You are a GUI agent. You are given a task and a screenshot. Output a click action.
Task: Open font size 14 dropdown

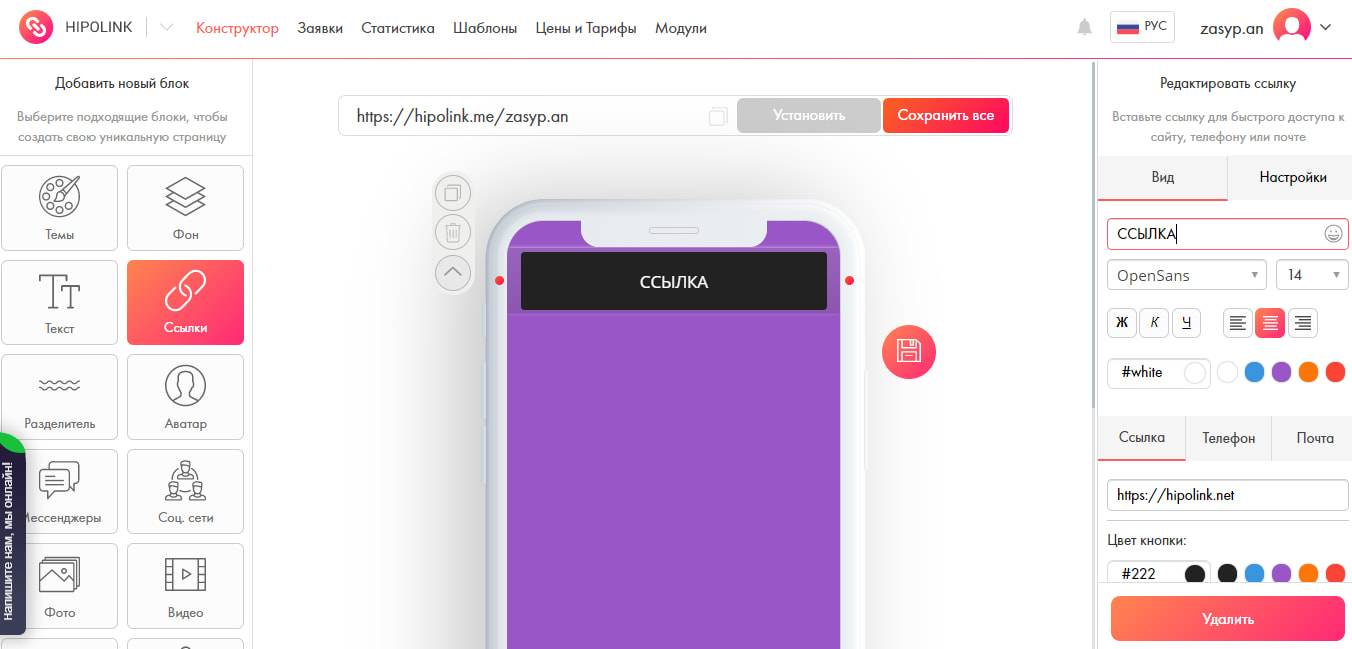1312,275
